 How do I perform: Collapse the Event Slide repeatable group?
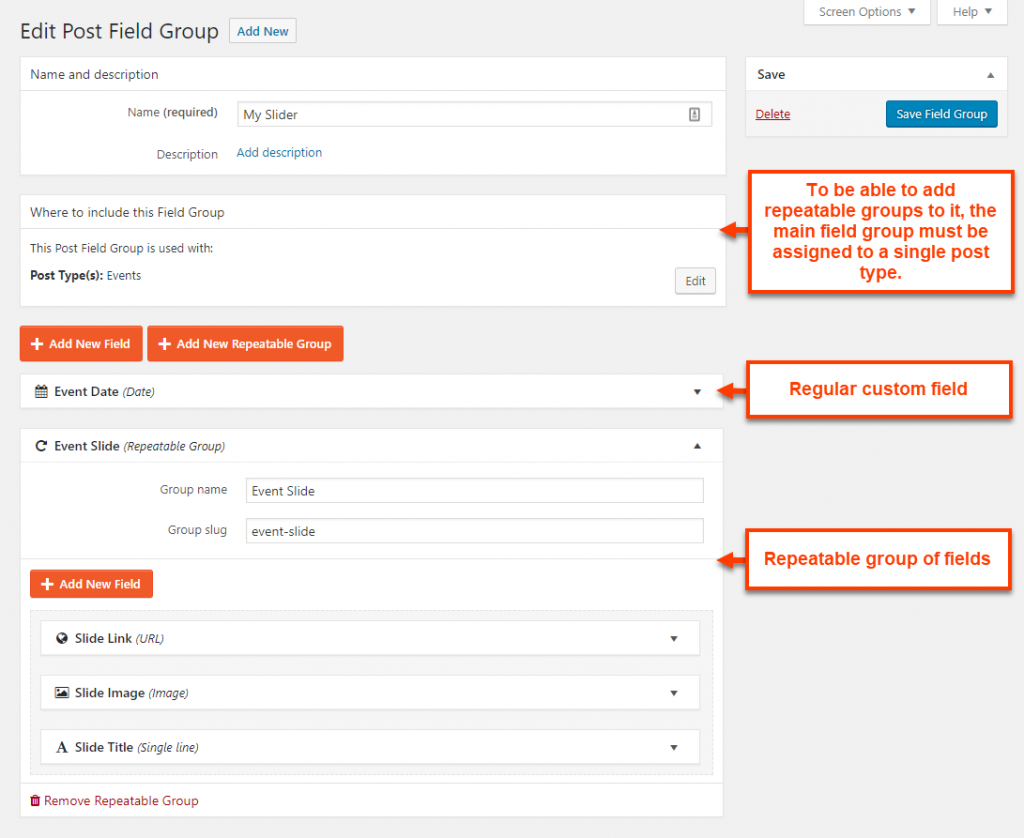pos(697,446)
